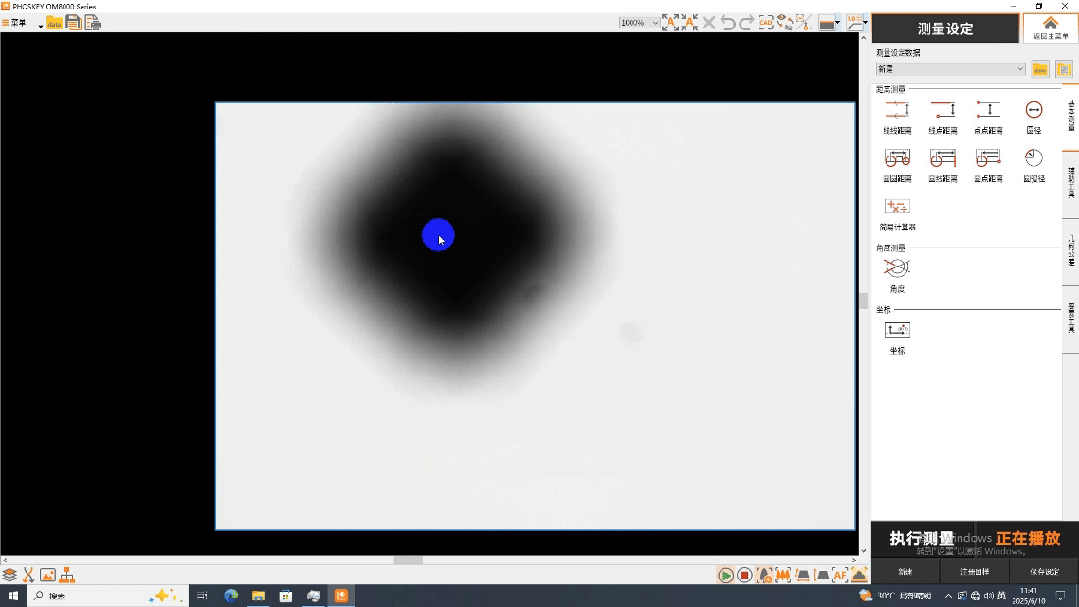Switch to the fourth vertical tab on right edge
The image size is (1079, 607).
coord(1071,318)
